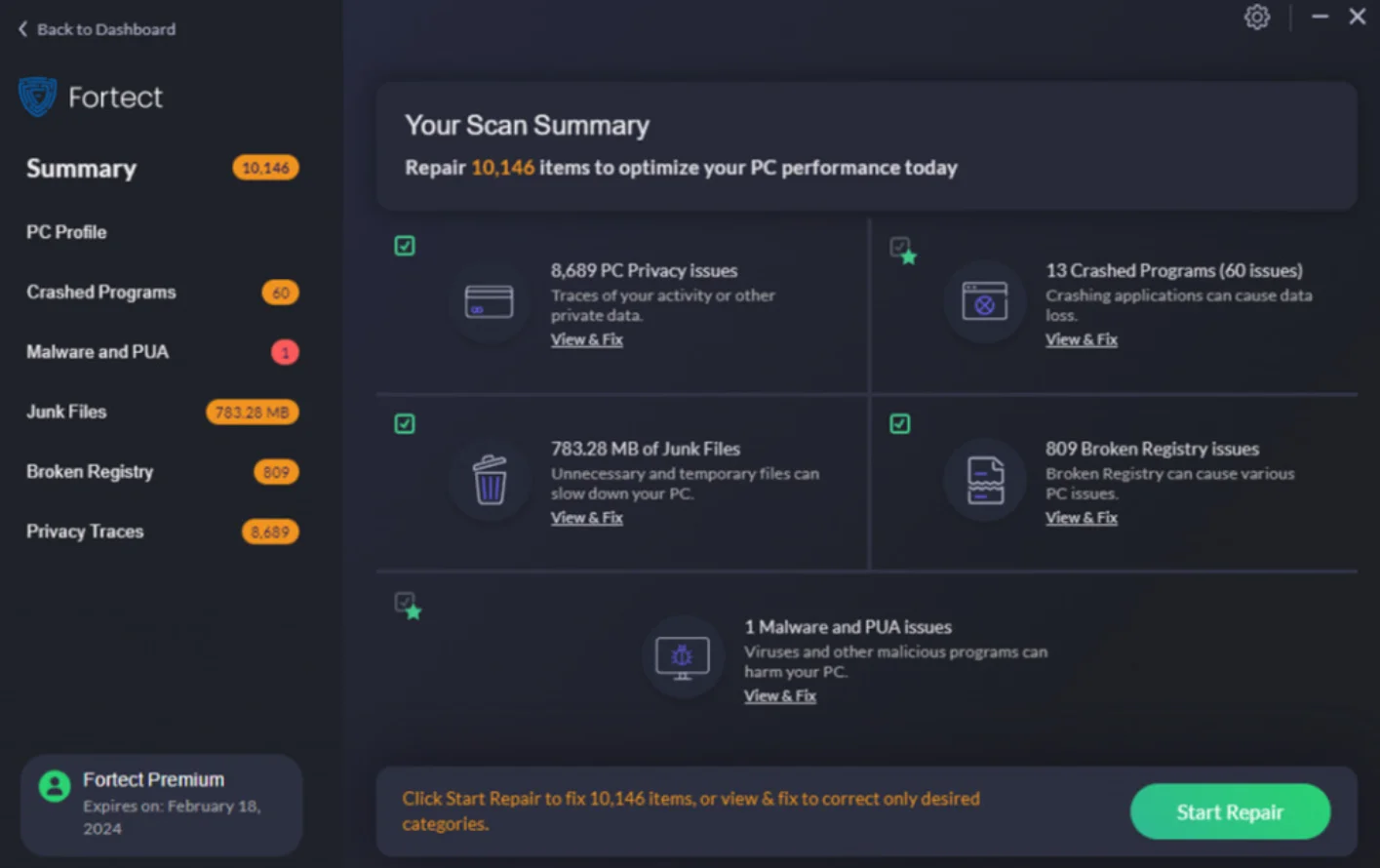Click the Broken Registry document icon
The image size is (1380, 868).
pos(984,480)
